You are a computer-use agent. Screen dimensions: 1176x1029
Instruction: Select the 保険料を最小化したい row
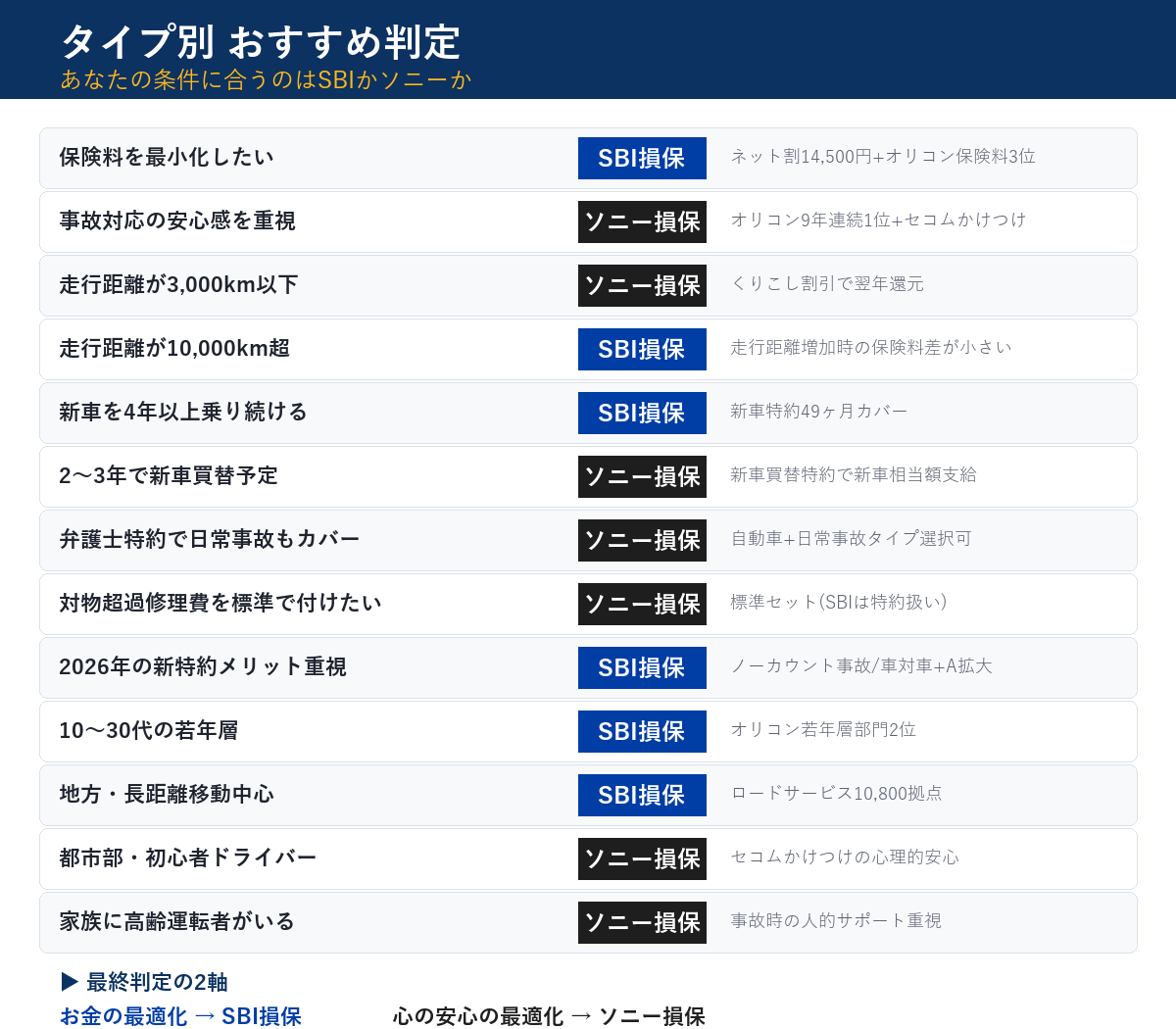tap(167, 157)
